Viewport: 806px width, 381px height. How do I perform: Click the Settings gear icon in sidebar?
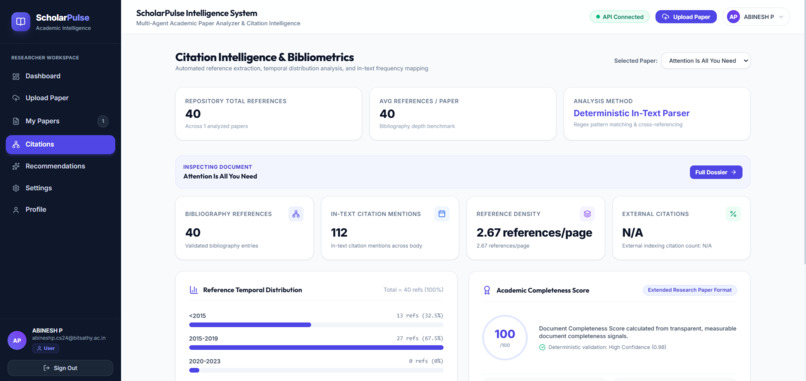pos(16,188)
